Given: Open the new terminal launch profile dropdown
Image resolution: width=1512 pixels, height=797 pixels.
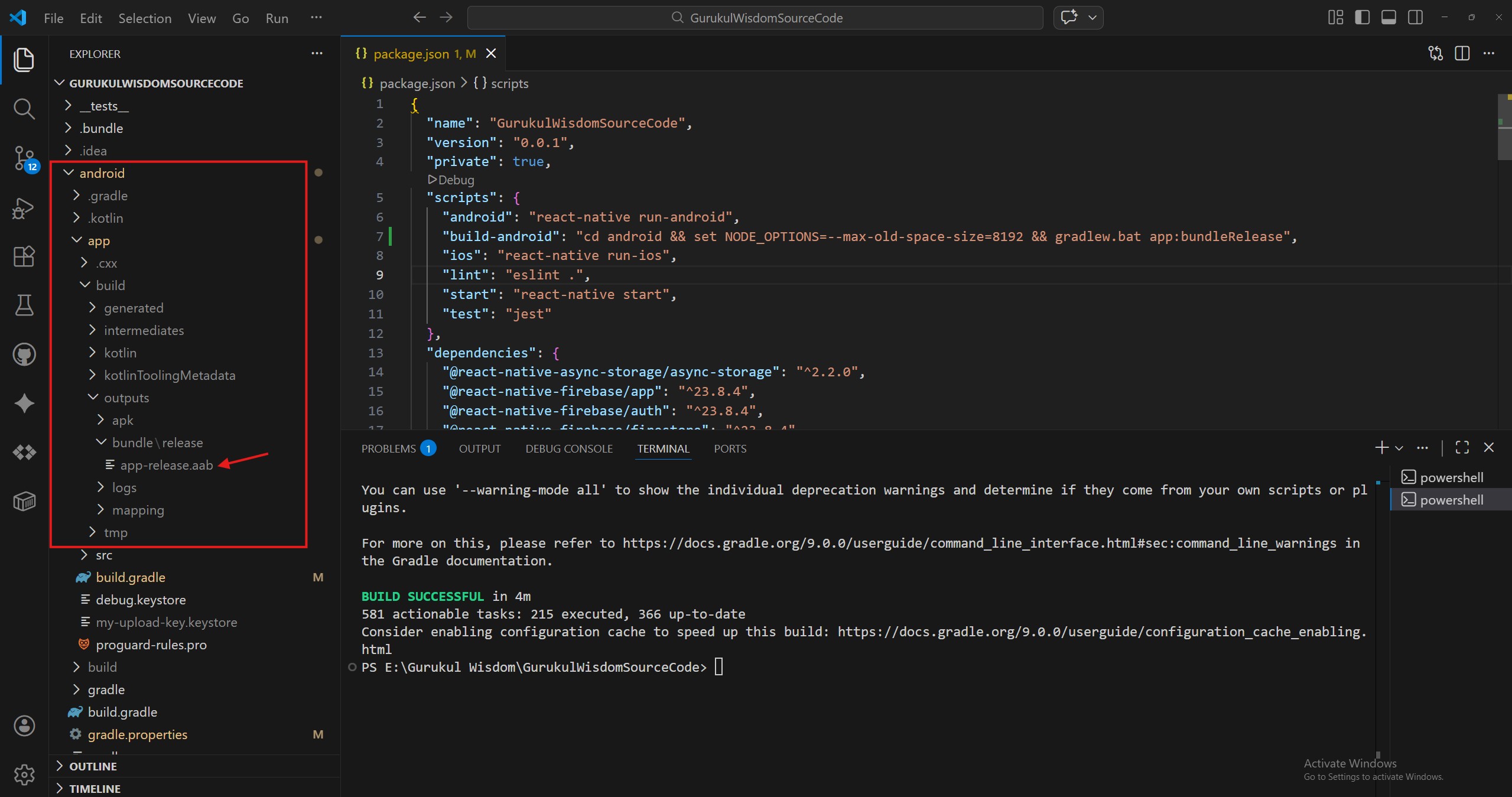Looking at the screenshot, I should click(x=1399, y=448).
